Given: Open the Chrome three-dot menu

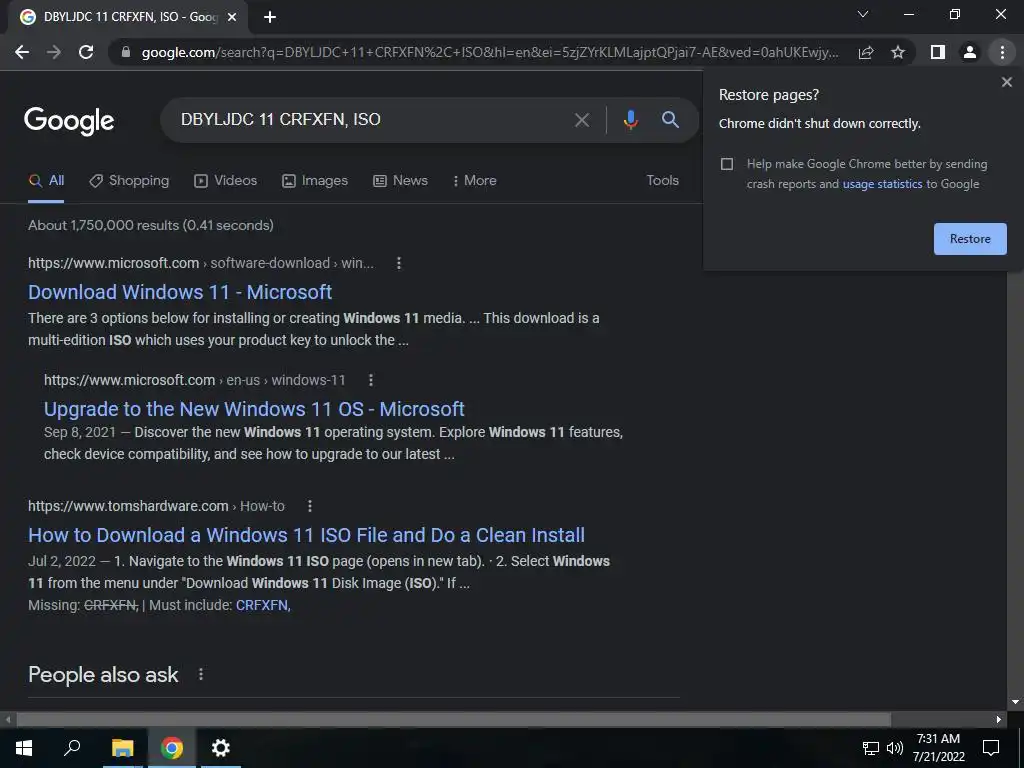Looking at the screenshot, I should 1002,52.
